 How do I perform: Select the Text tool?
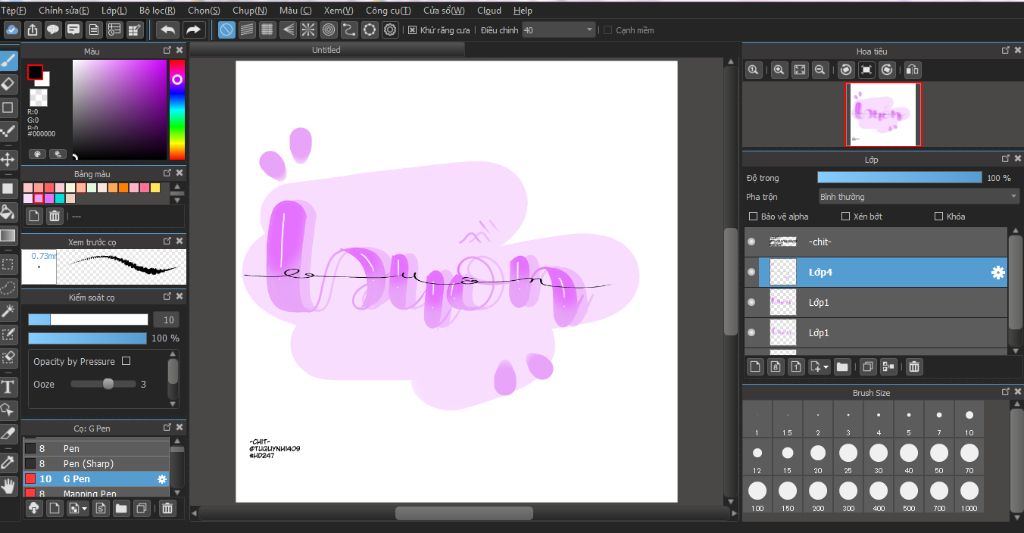(x=8, y=387)
